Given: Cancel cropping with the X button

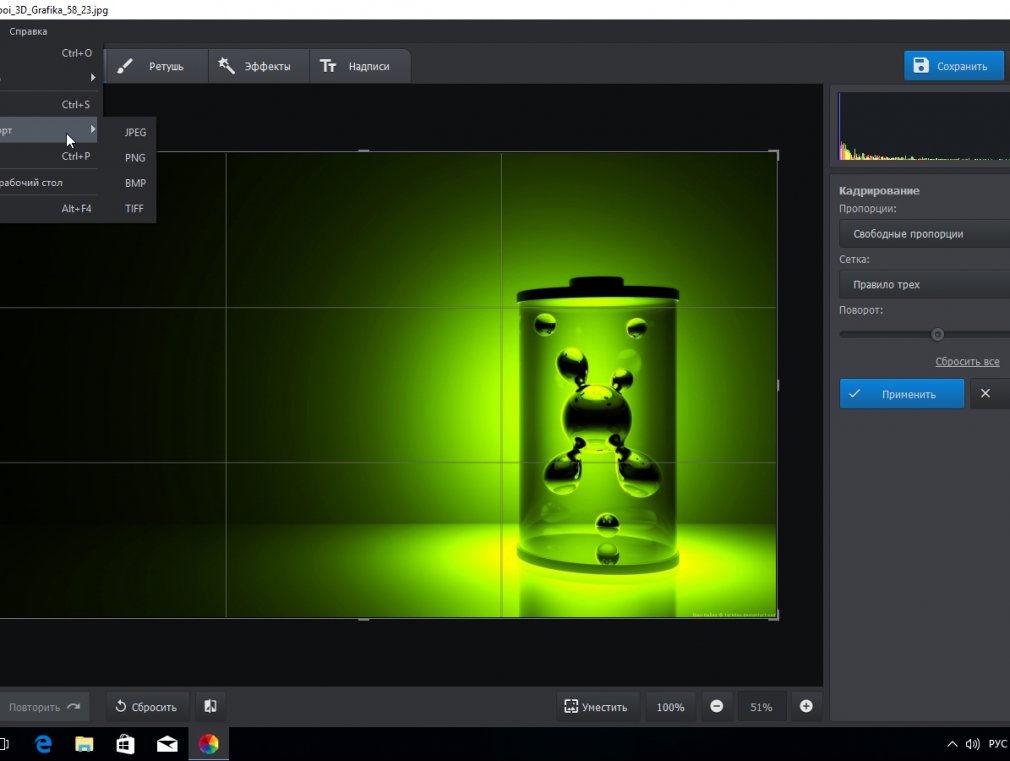Looking at the screenshot, I should pos(986,394).
